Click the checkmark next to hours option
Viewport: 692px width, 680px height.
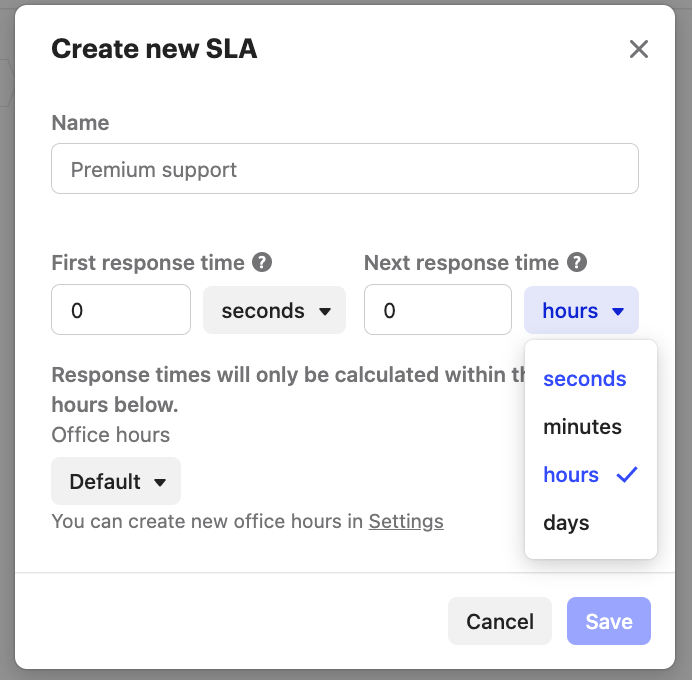627,475
